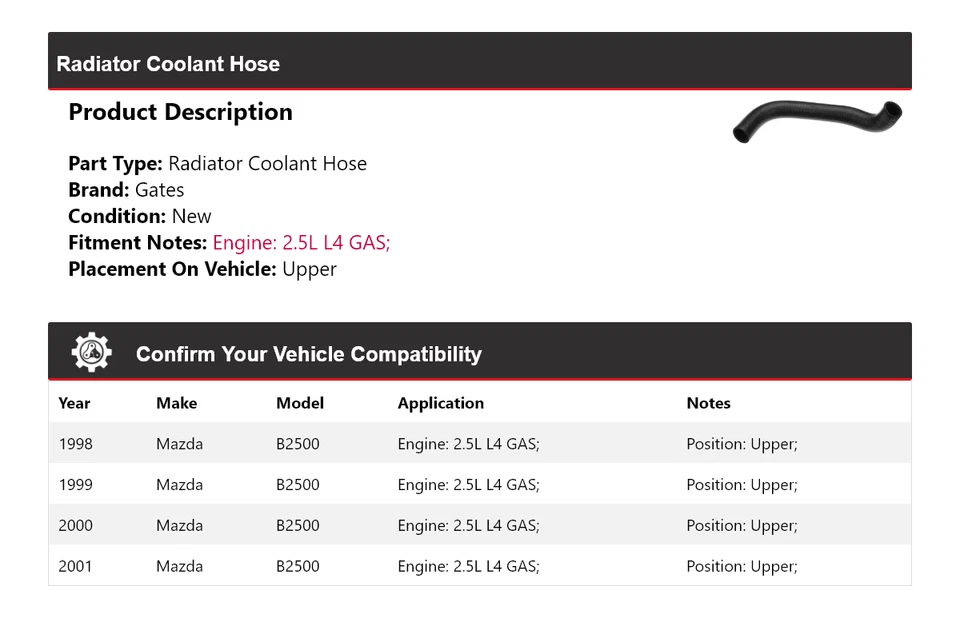960x618 pixels.
Task: Click the Make column header
Action: coord(176,404)
